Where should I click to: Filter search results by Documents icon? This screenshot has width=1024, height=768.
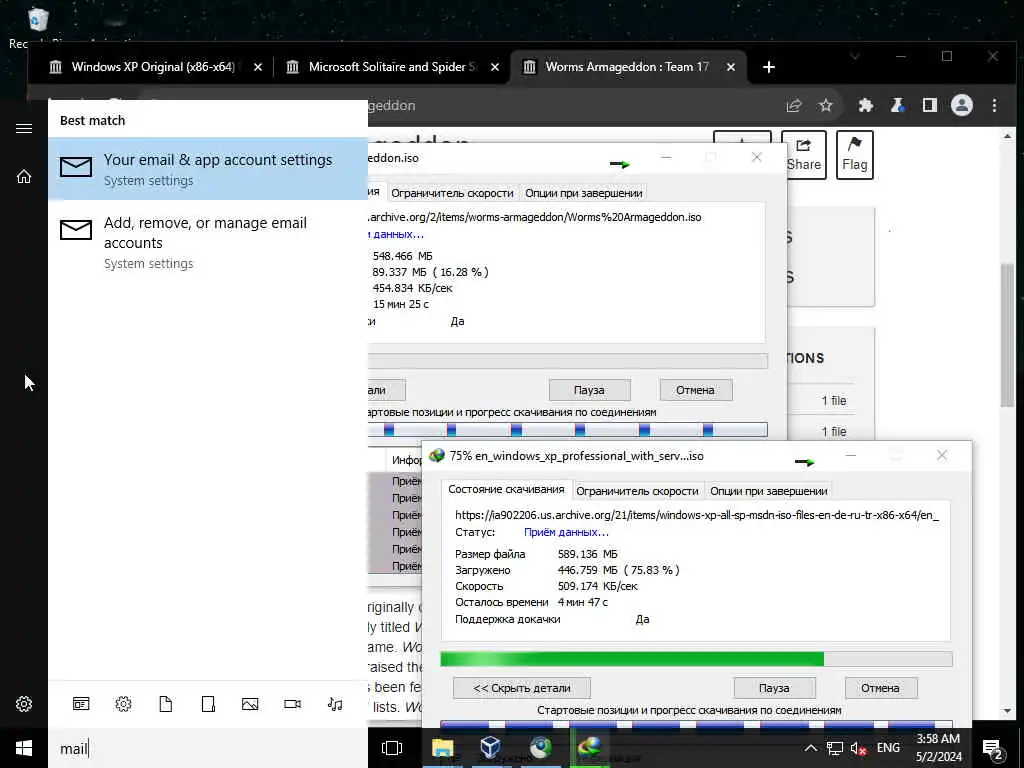166,704
